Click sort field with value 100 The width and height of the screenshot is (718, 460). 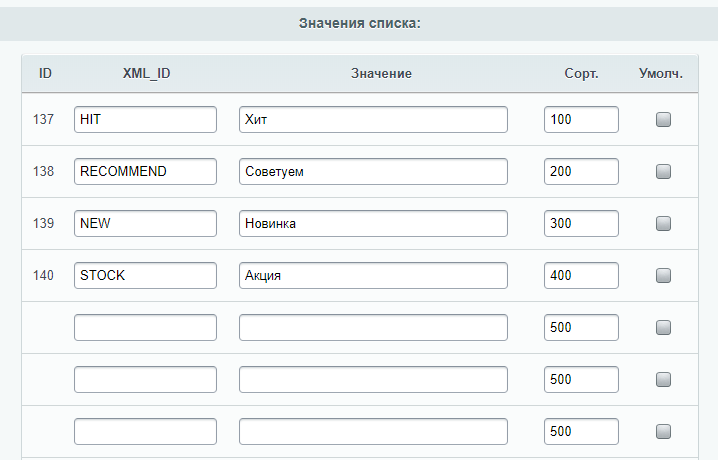(x=581, y=119)
